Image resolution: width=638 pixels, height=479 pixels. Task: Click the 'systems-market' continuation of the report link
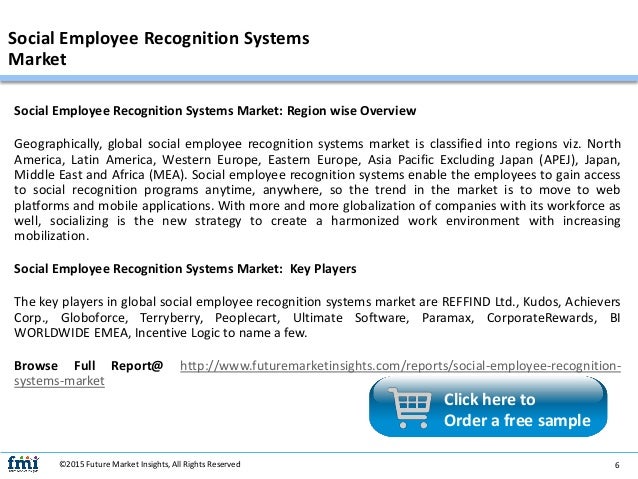click(x=59, y=381)
